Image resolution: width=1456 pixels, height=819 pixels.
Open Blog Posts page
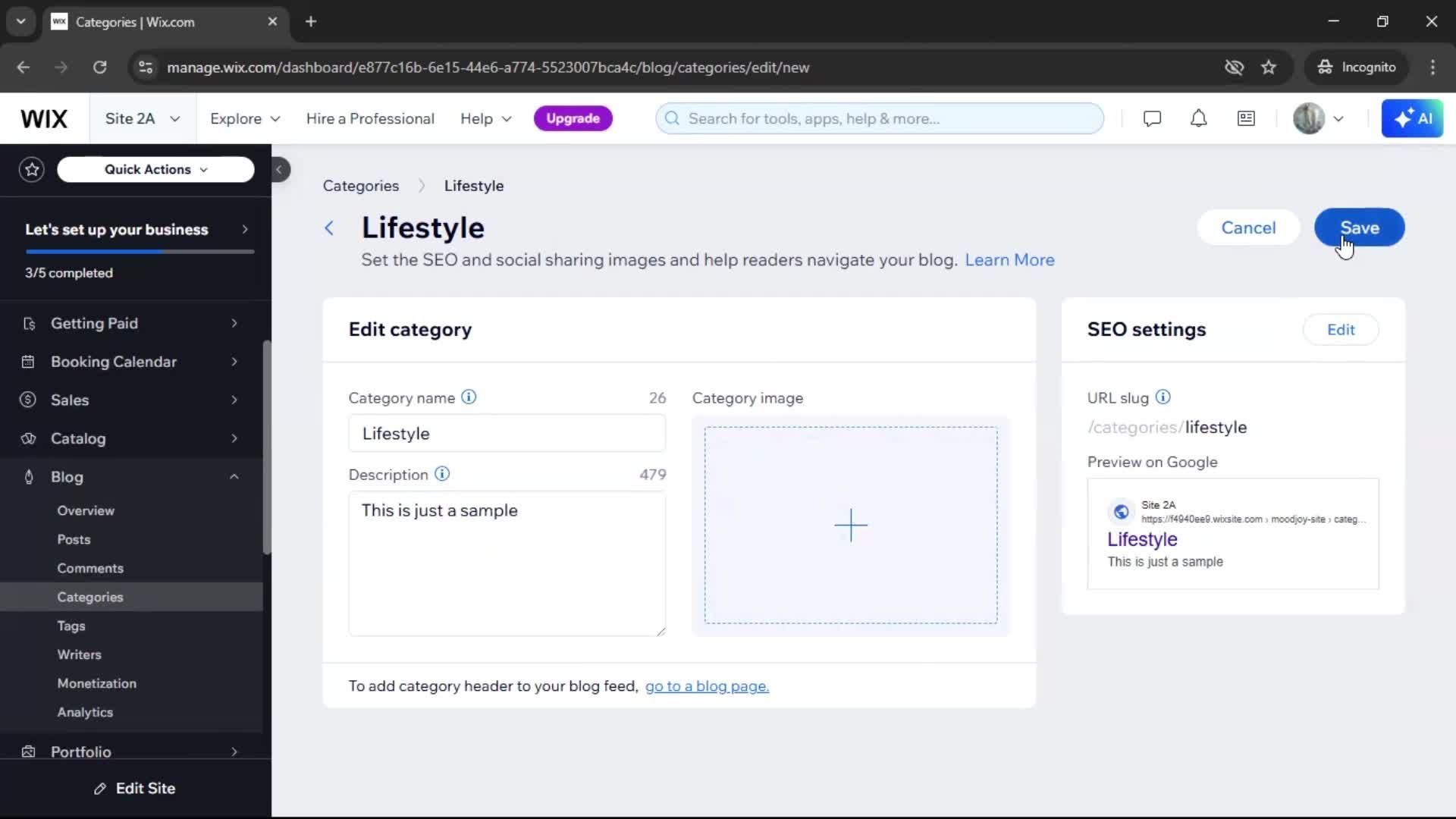[74, 539]
